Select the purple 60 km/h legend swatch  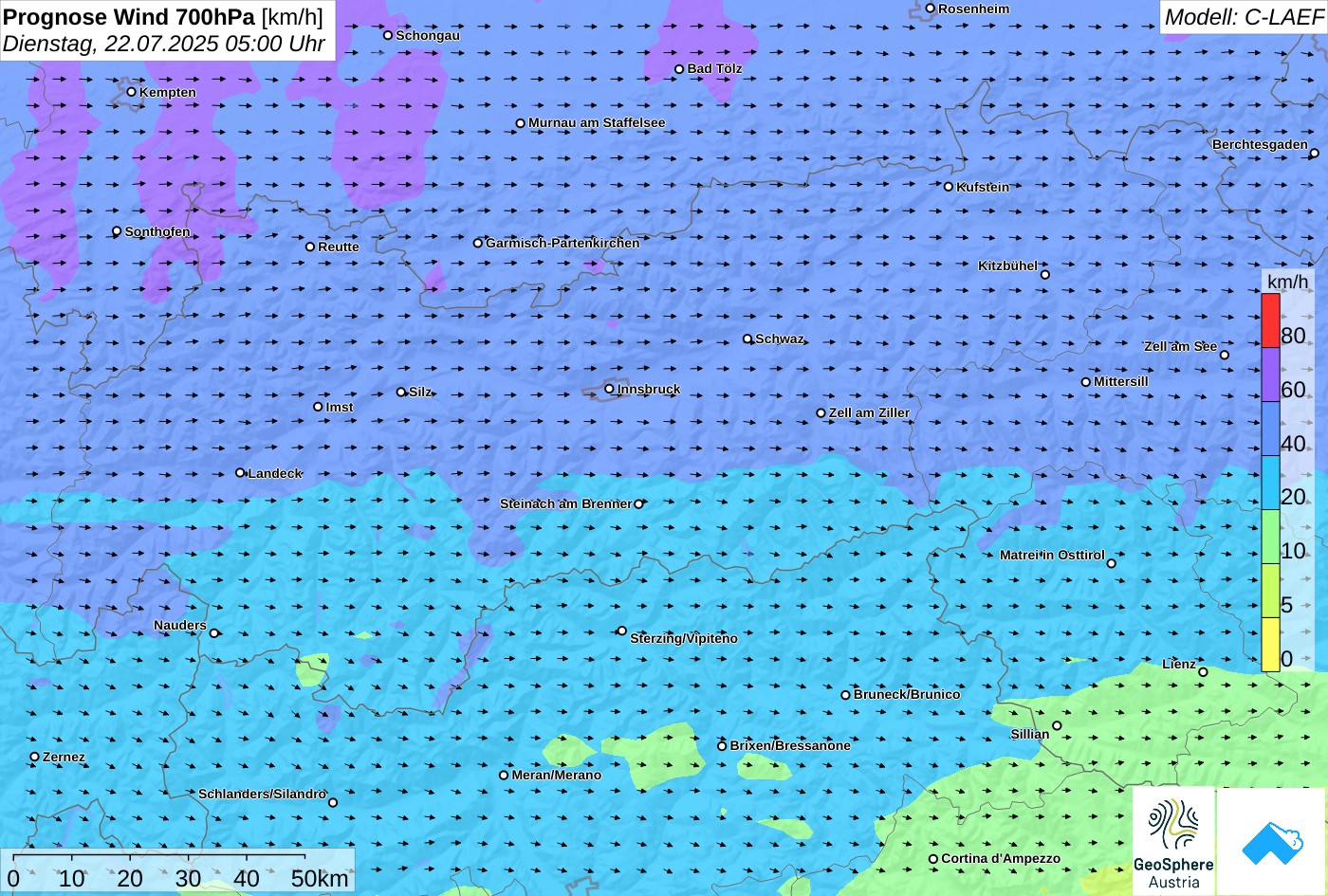pos(1270,375)
